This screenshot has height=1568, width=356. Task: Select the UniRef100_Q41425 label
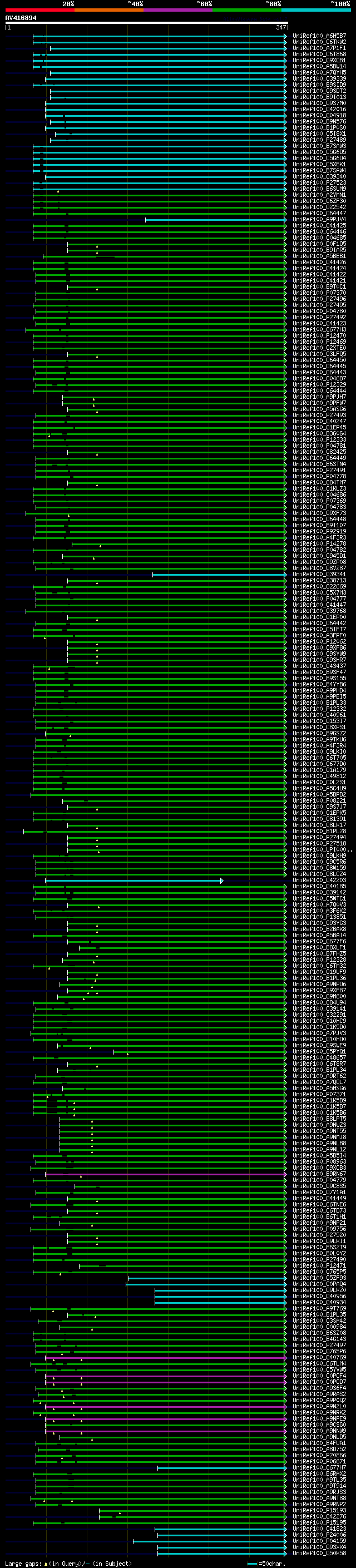pyautogui.click(x=319, y=226)
